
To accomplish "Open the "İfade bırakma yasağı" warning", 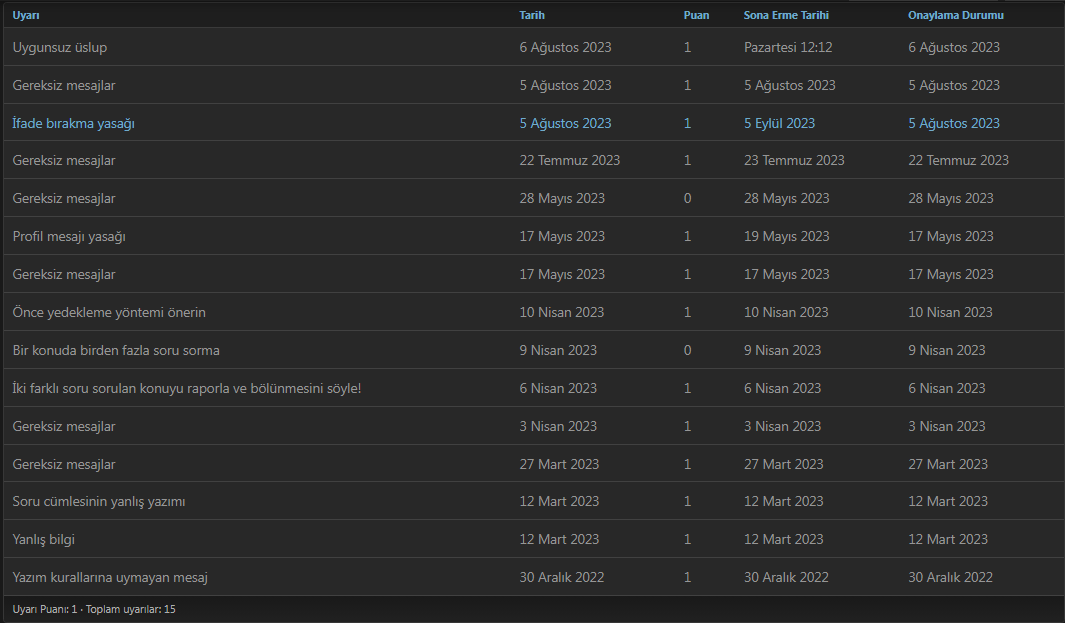I will point(74,124).
